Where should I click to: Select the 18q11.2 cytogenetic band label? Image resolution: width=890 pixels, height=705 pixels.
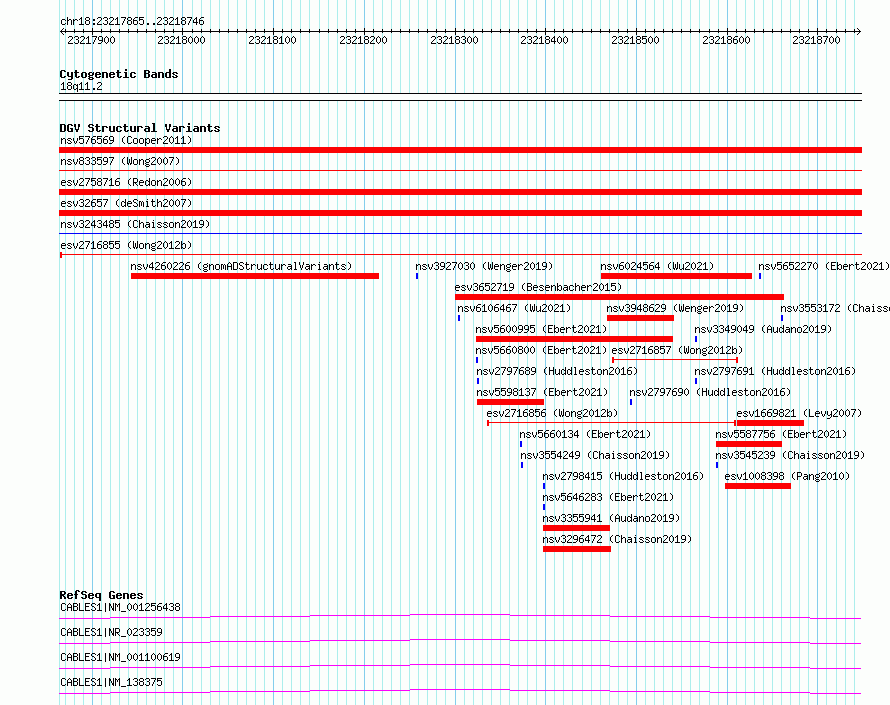pyautogui.click(x=81, y=86)
